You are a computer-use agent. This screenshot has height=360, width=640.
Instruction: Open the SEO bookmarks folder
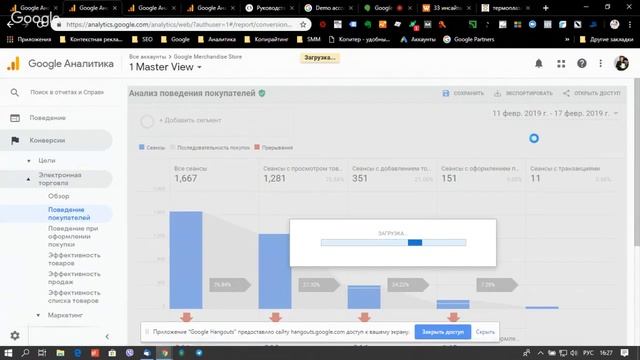[142, 40]
